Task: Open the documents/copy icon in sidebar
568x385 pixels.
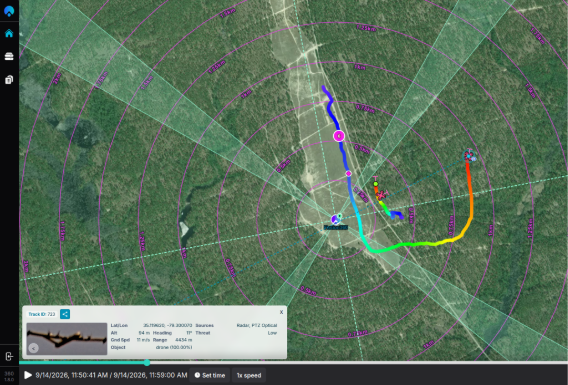Action: 9,79
